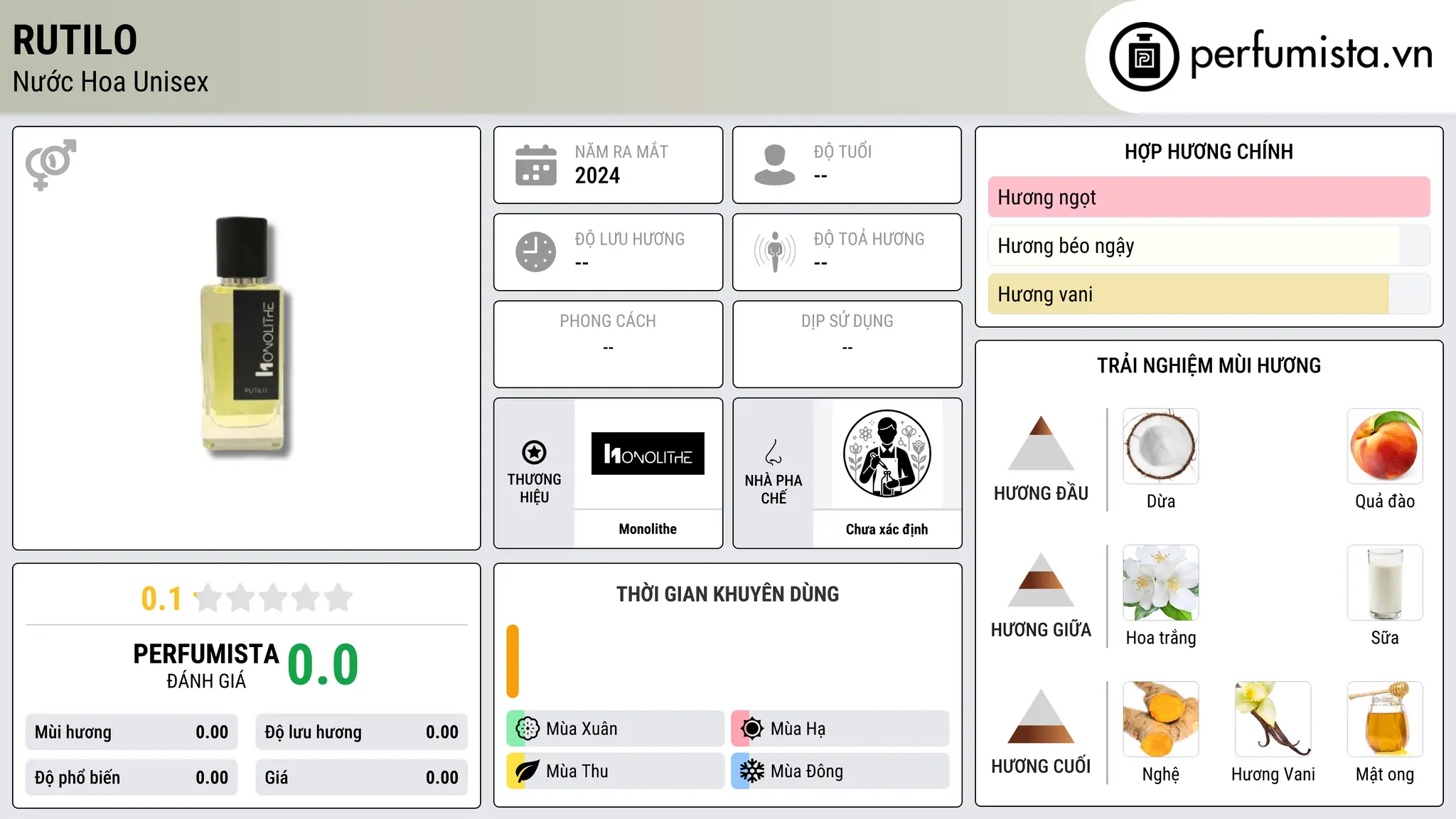Select the Mùa Xuân season button

pos(616,729)
